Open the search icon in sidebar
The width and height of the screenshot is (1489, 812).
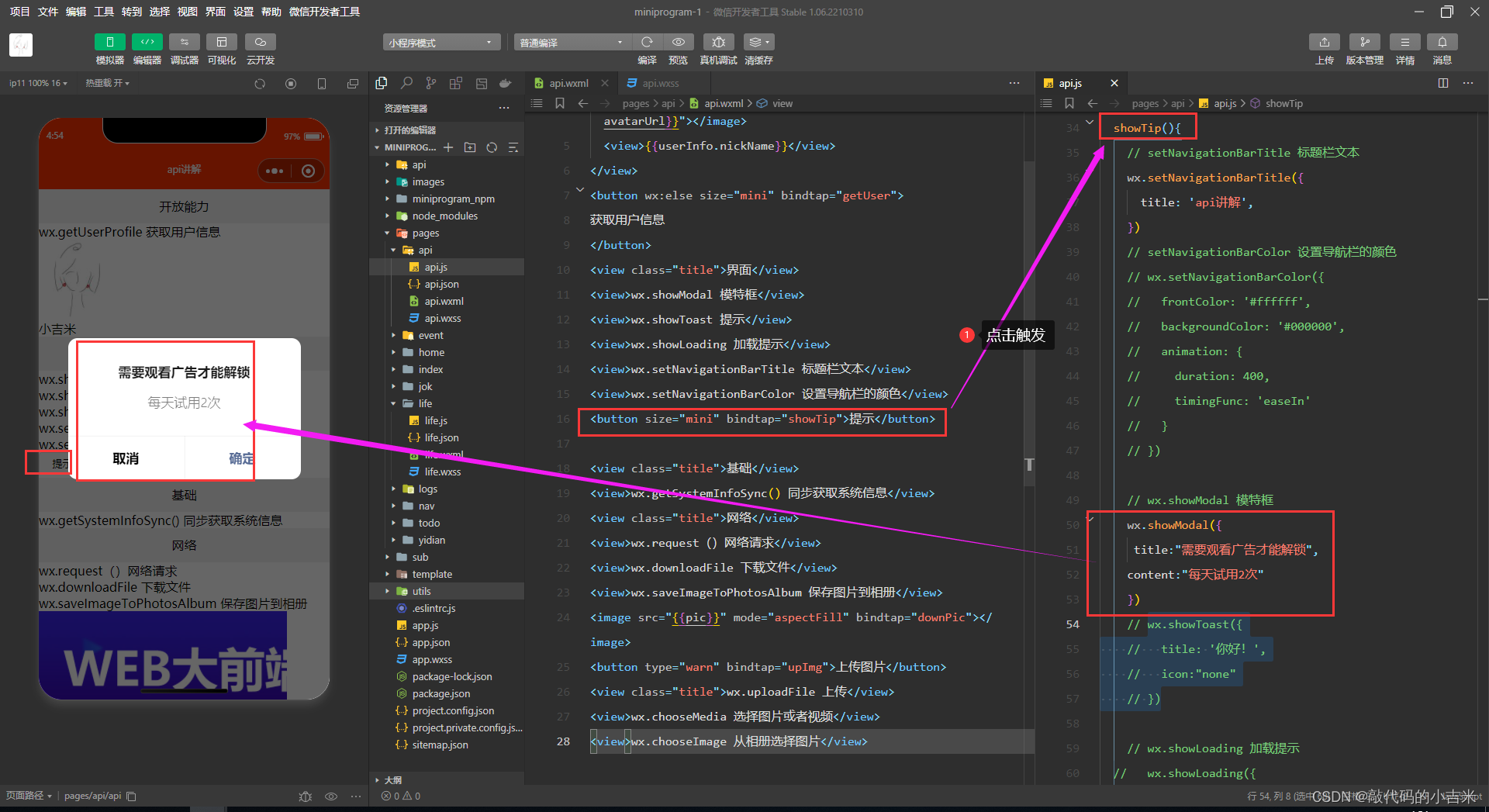click(x=406, y=83)
